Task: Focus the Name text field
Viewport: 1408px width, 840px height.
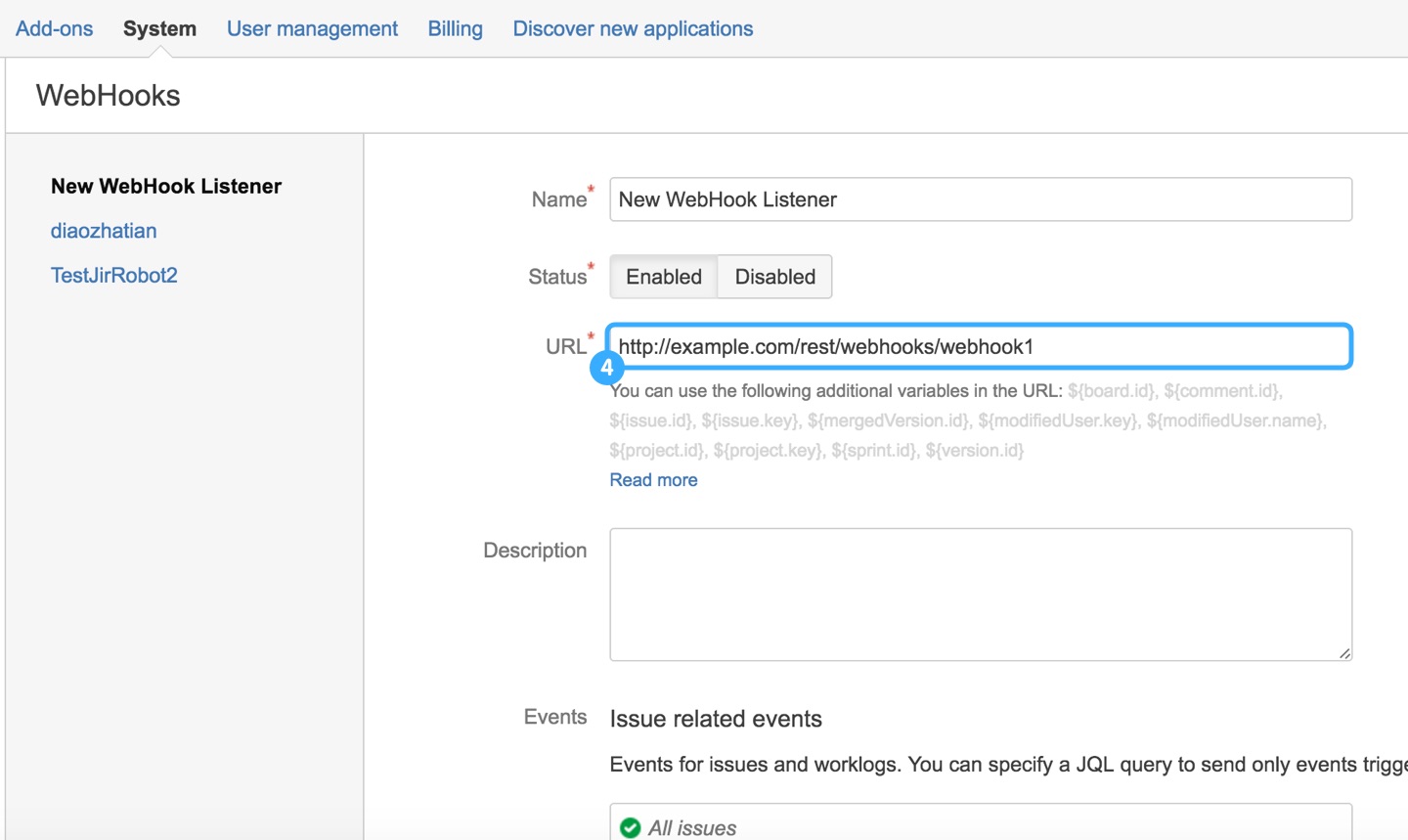Action: (981, 199)
